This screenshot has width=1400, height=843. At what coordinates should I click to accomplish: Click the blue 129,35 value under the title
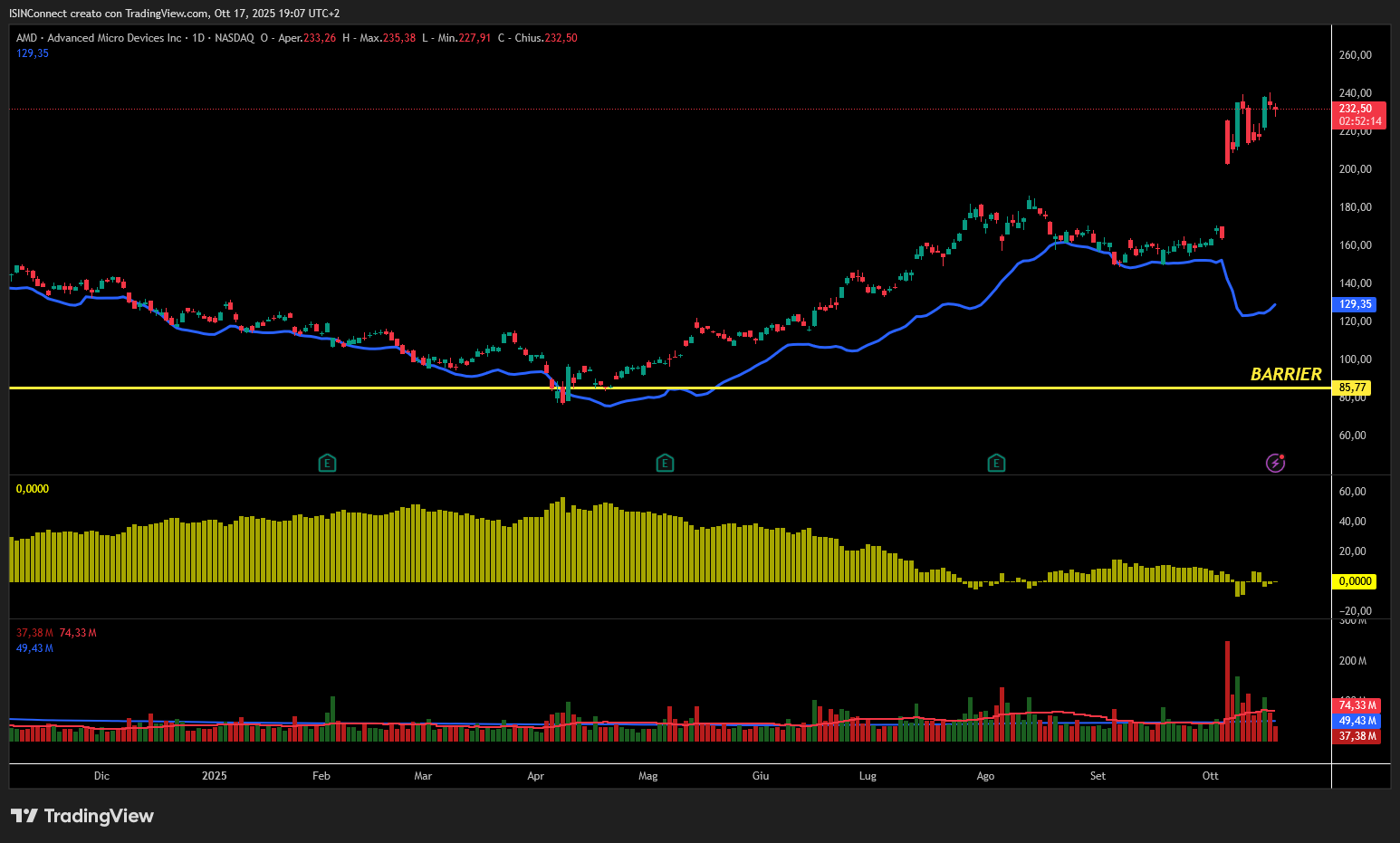coord(33,53)
